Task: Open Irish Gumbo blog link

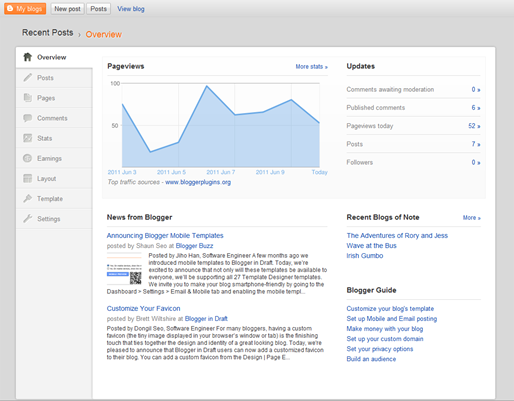Action: [x=365, y=256]
